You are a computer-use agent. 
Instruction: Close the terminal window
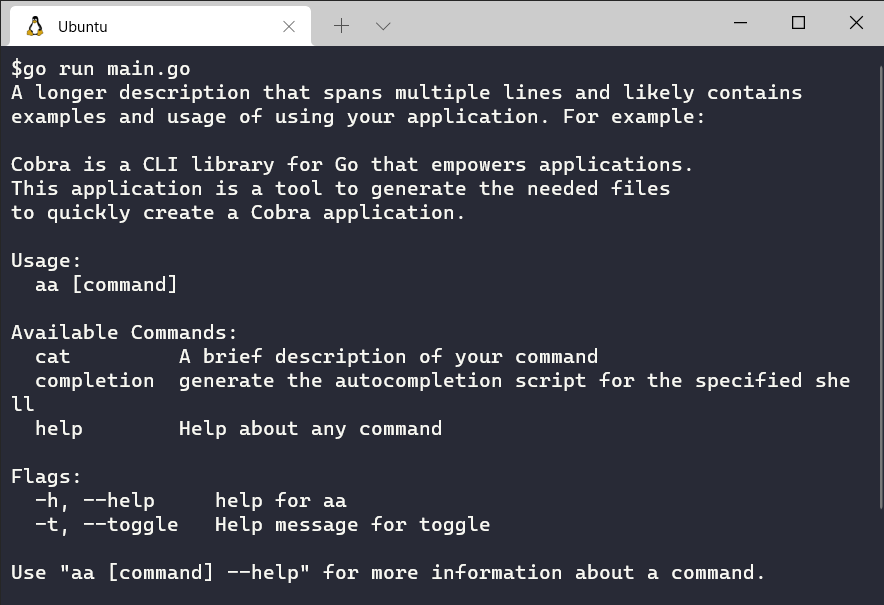point(856,23)
